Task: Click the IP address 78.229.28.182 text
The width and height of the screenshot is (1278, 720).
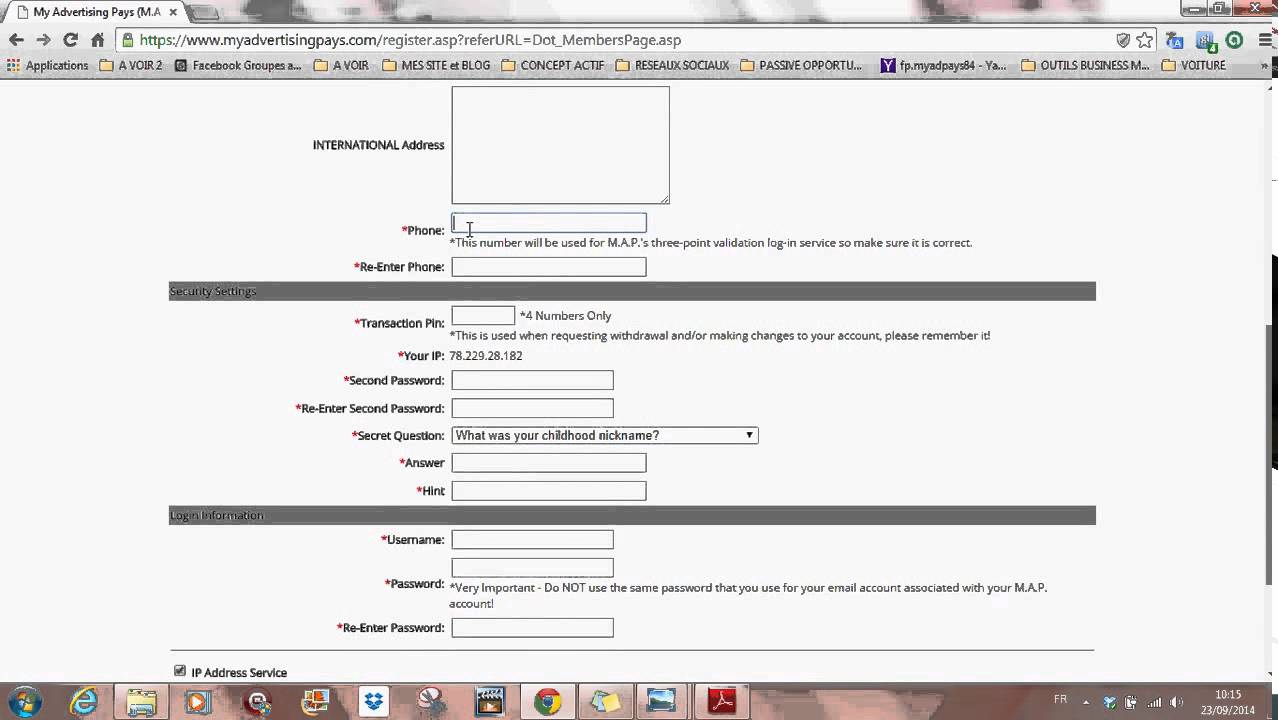Action: pos(485,356)
